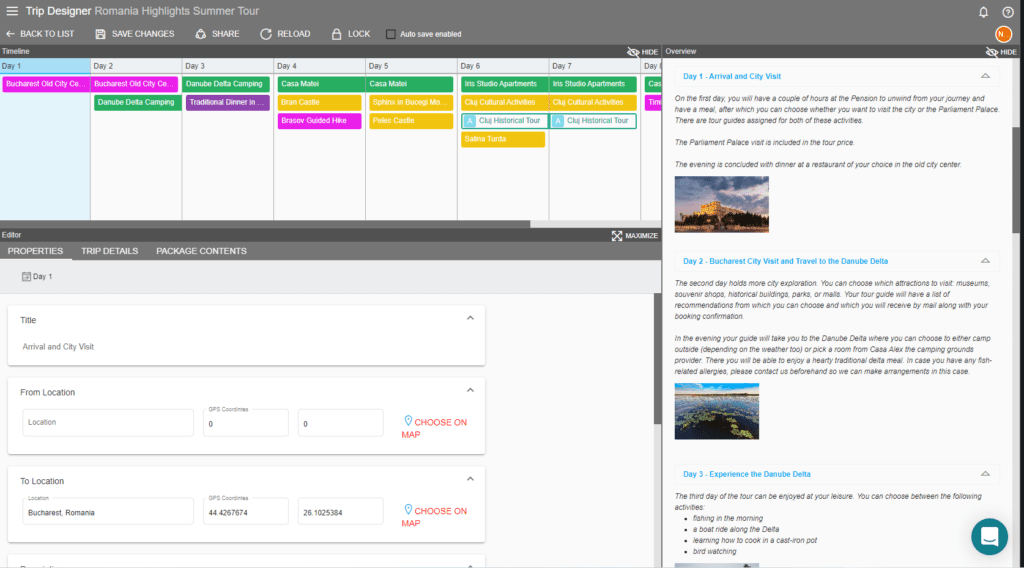Screen dimensions: 1024x568
Task: View the Danube Delta photo thumbnail
Action: pyautogui.click(x=716, y=411)
